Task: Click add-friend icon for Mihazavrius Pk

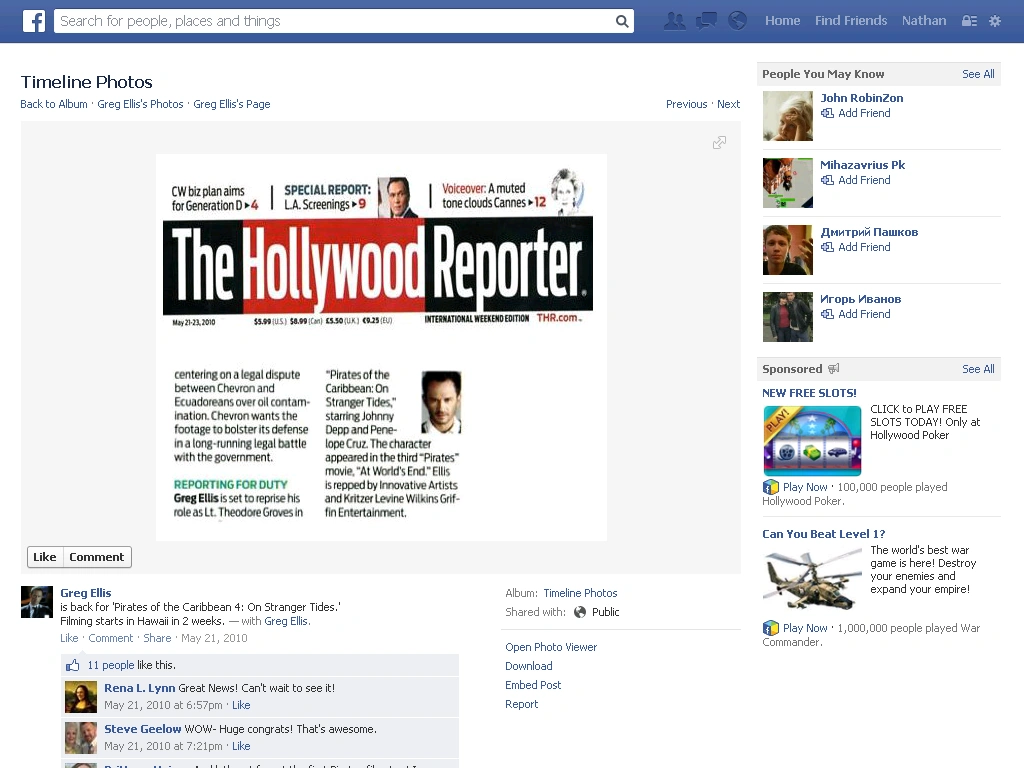Action: [827, 180]
